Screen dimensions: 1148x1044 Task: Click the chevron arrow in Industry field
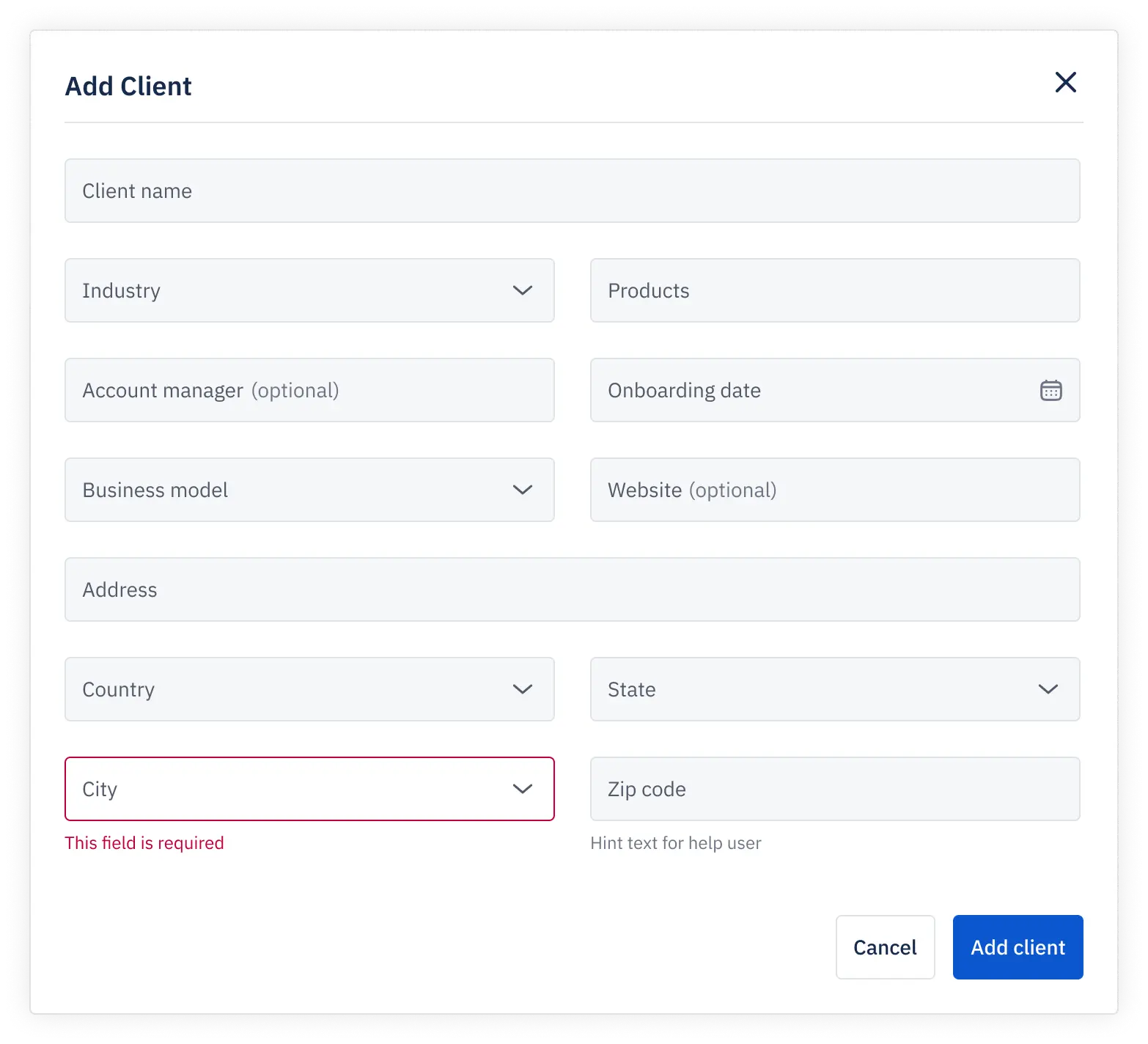(522, 290)
